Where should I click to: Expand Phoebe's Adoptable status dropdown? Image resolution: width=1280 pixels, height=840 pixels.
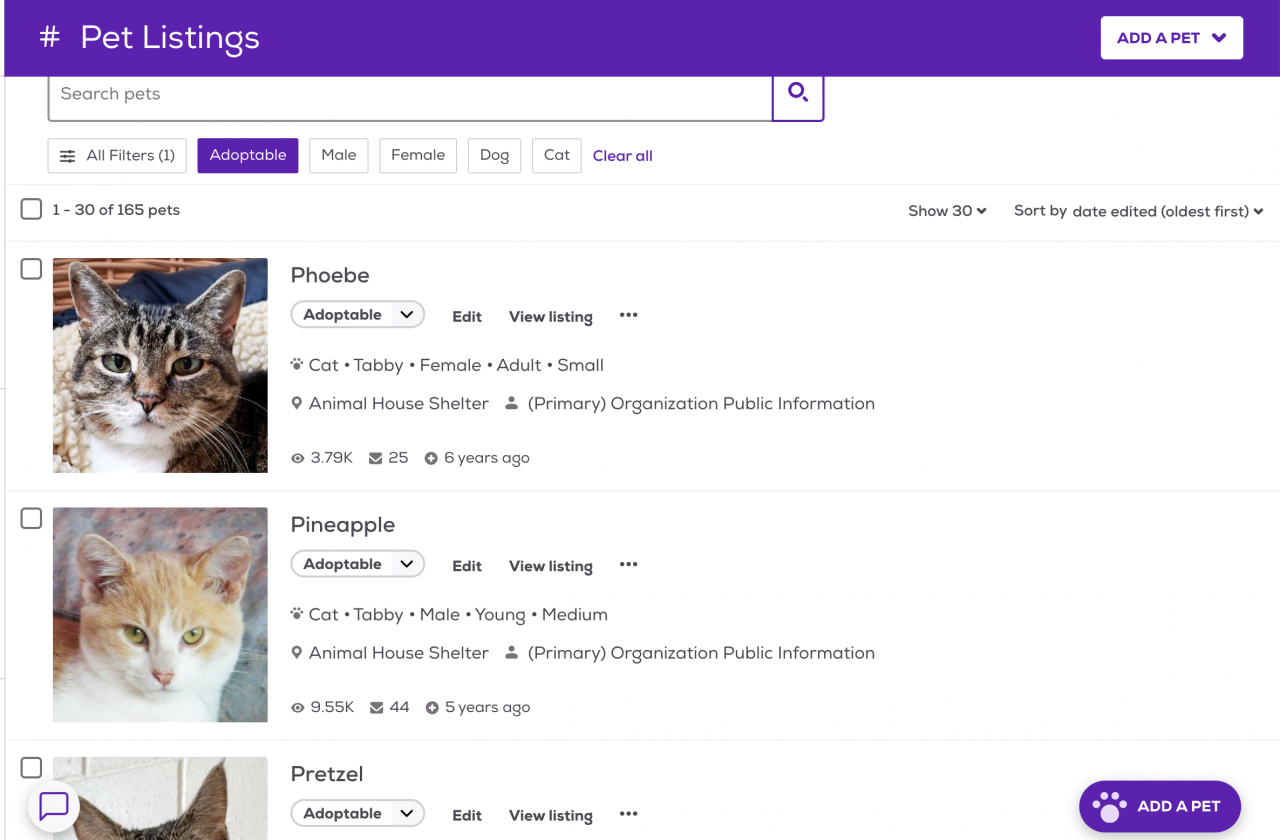pos(358,315)
